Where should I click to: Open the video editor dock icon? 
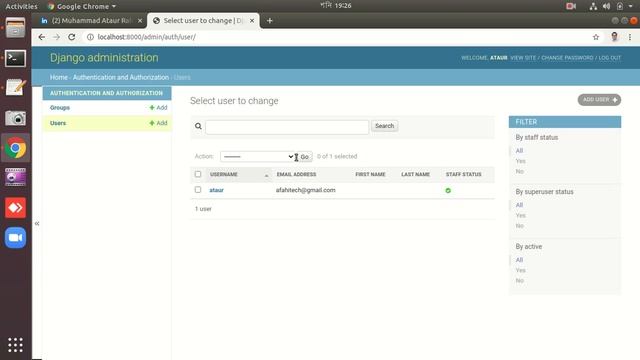coord(16,178)
